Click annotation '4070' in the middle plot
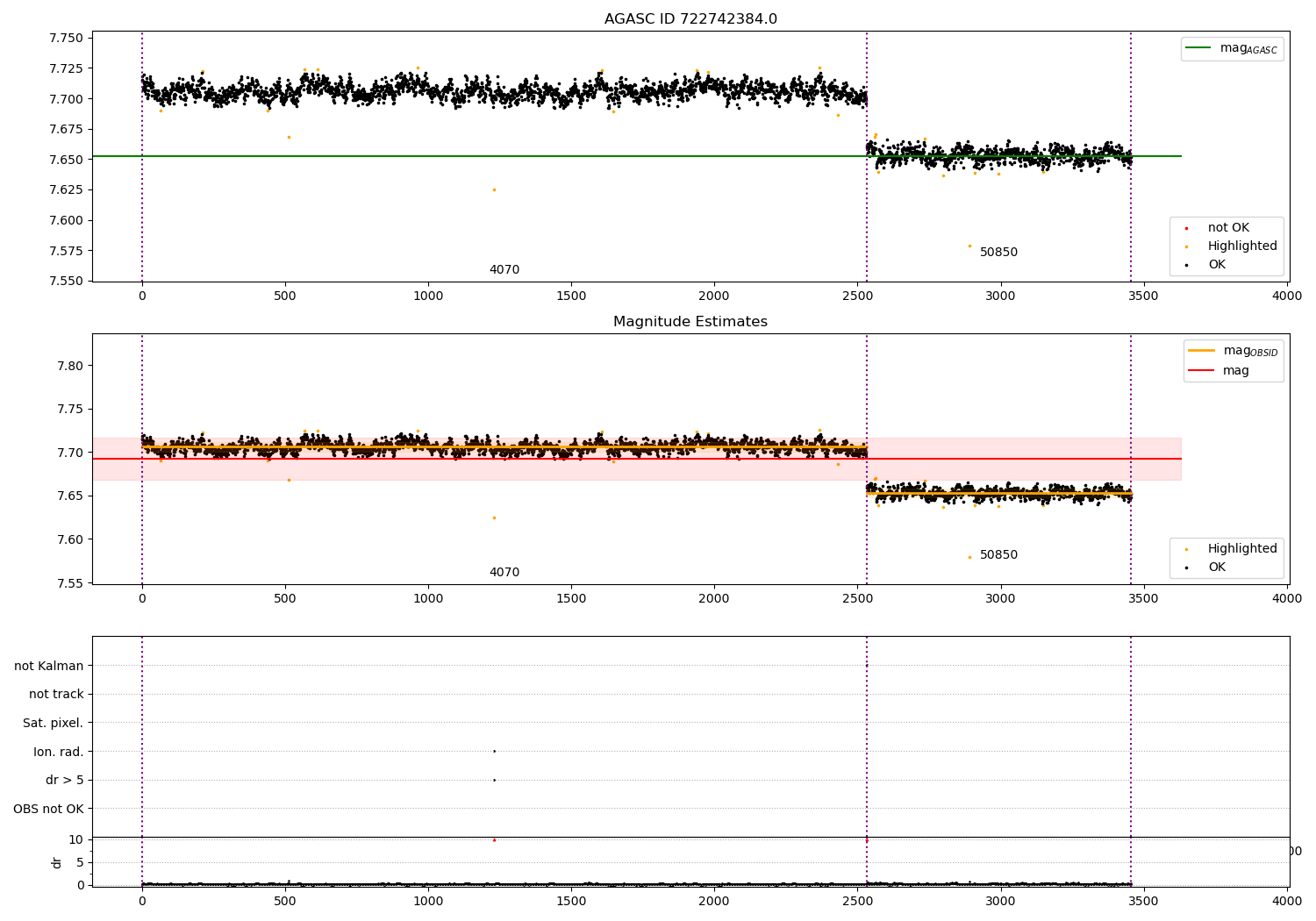1316x921 pixels. (504, 573)
